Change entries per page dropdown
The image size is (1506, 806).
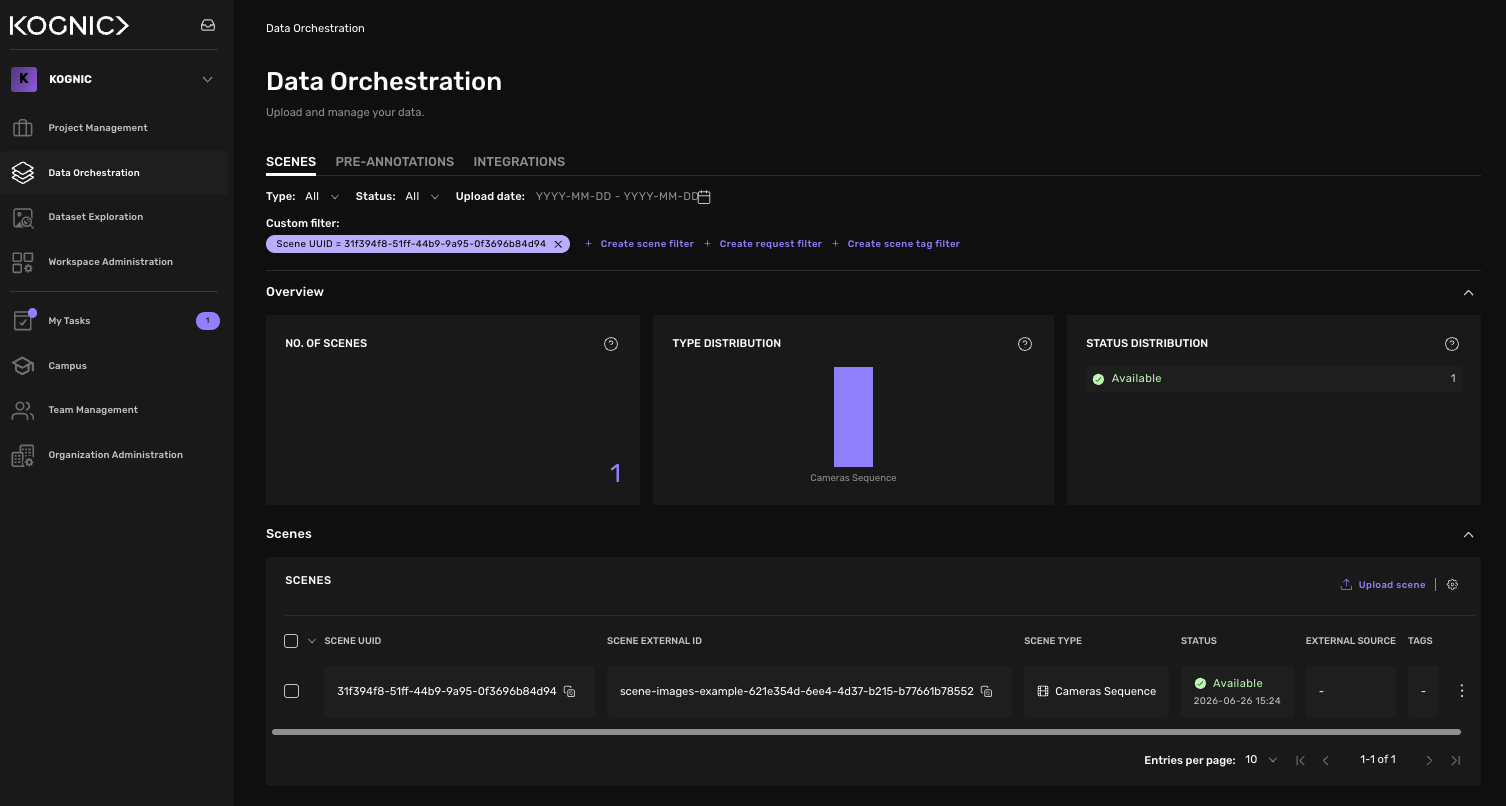pos(1261,760)
